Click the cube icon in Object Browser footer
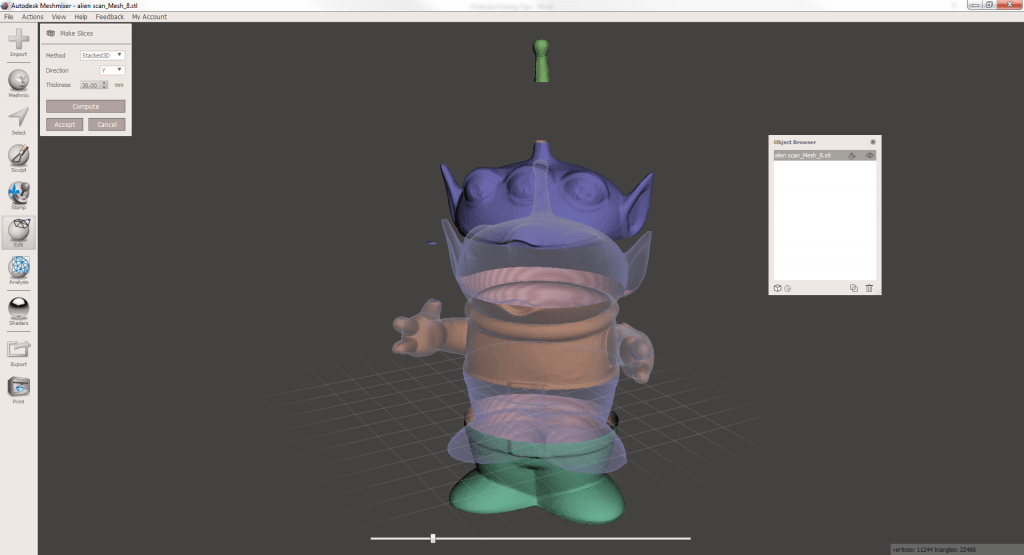Screen dimensions: 1024x555 click(x=777, y=288)
